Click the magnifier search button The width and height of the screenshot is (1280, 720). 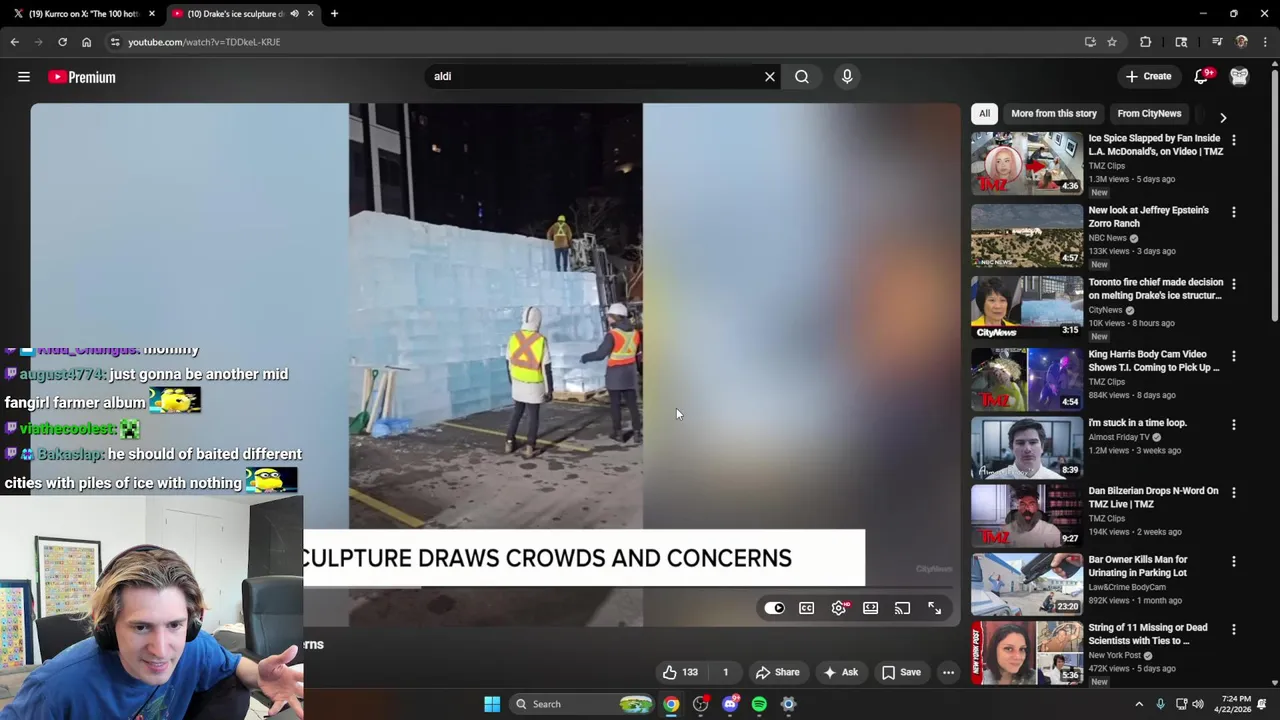tap(802, 76)
